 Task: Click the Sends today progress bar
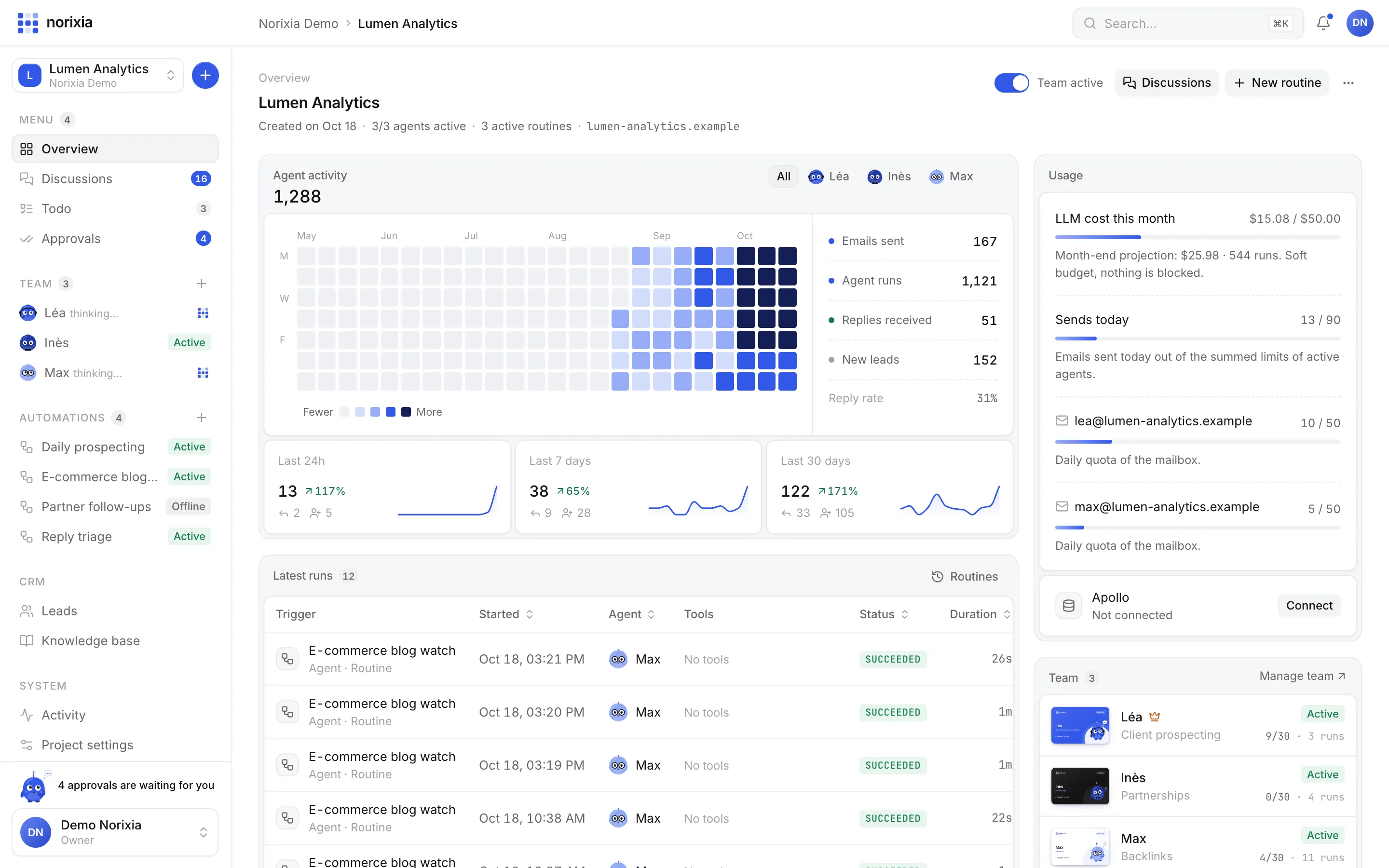[x=1198, y=339]
